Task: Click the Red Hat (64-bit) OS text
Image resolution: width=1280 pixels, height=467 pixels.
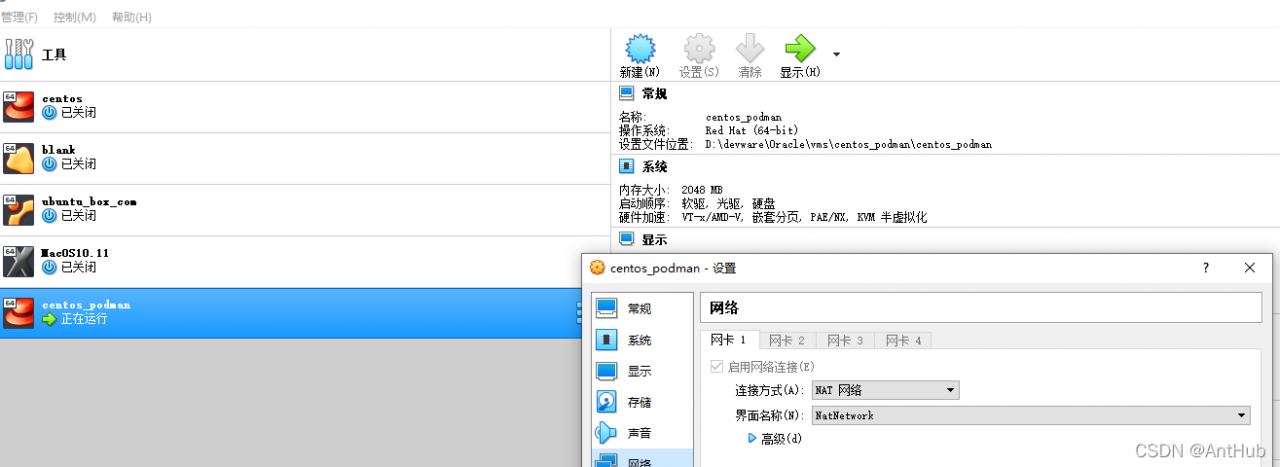Action: (x=752, y=131)
